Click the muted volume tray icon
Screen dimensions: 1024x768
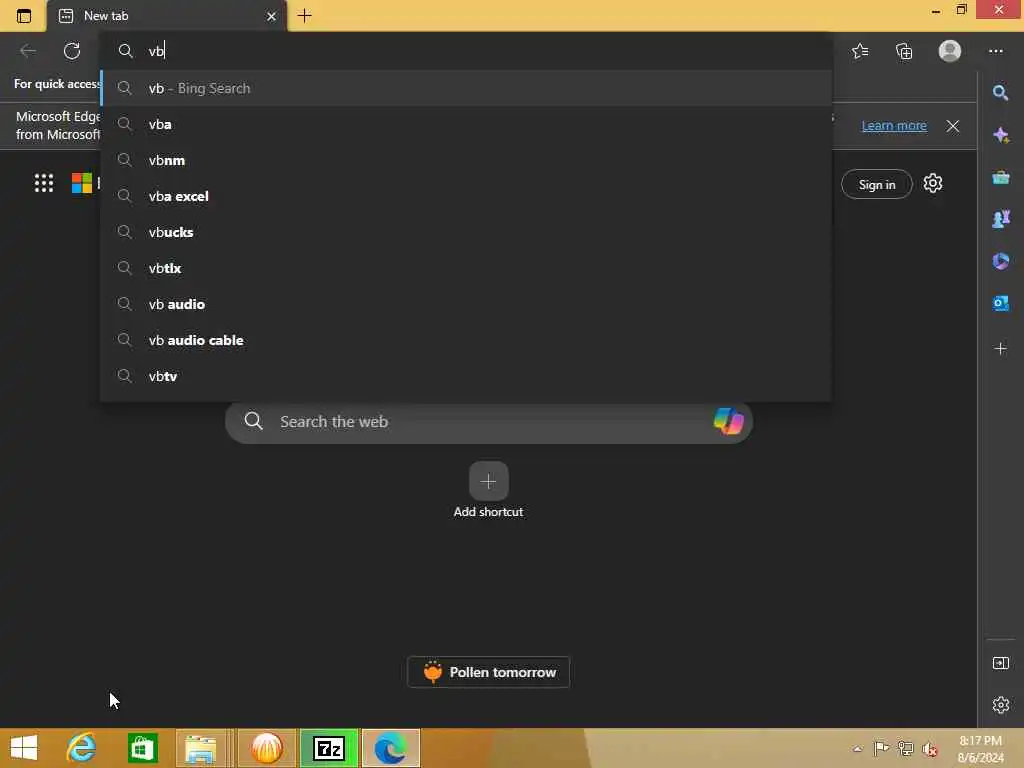930,749
